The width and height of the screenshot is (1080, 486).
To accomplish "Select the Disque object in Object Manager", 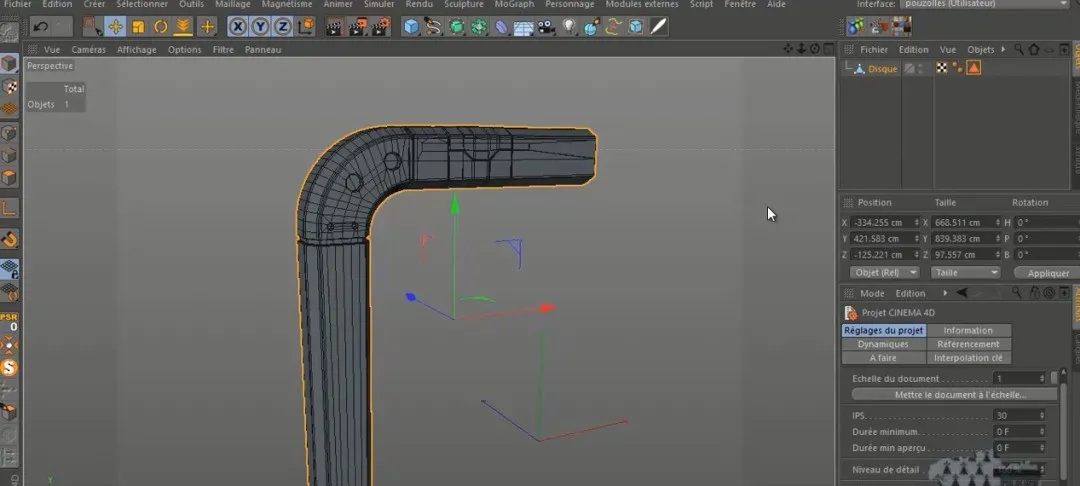I will click(x=882, y=69).
